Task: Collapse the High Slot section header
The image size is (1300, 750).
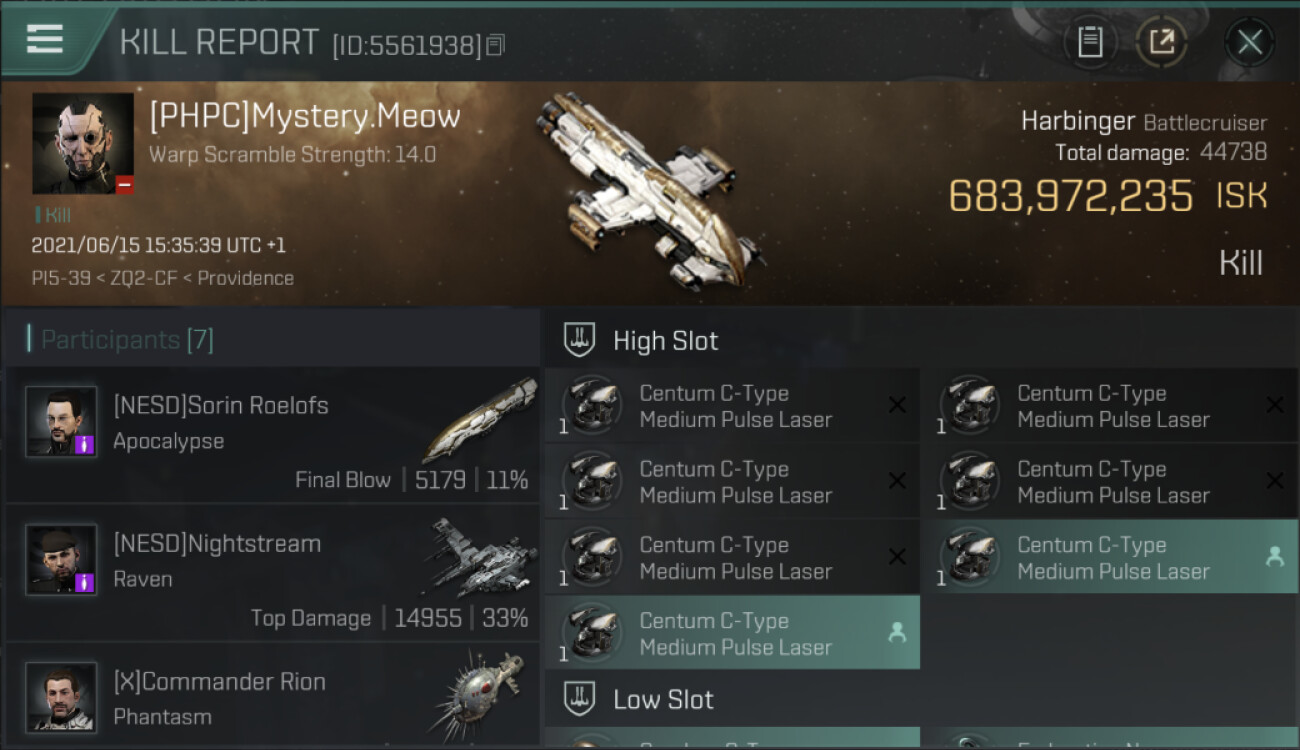Action: coord(665,341)
